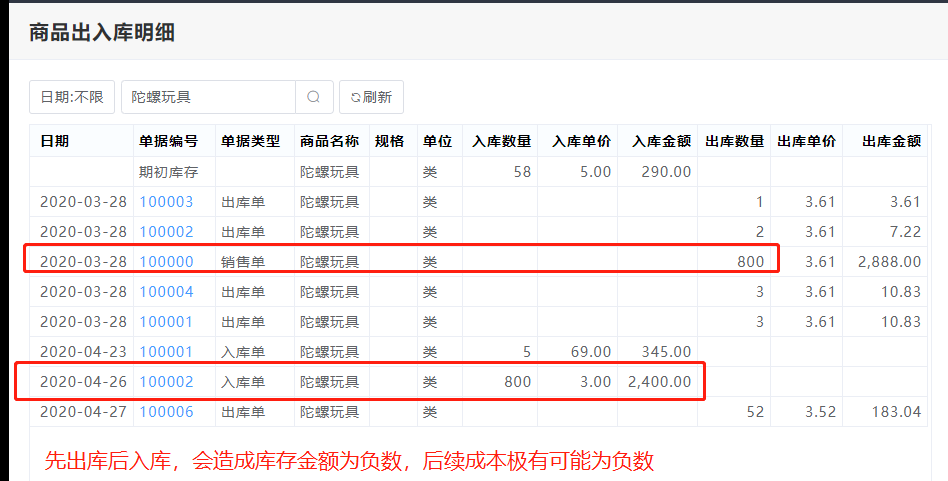Viewport: 948px width, 481px height.
Task: Click the 入库金额 column header
Action: tap(661, 141)
